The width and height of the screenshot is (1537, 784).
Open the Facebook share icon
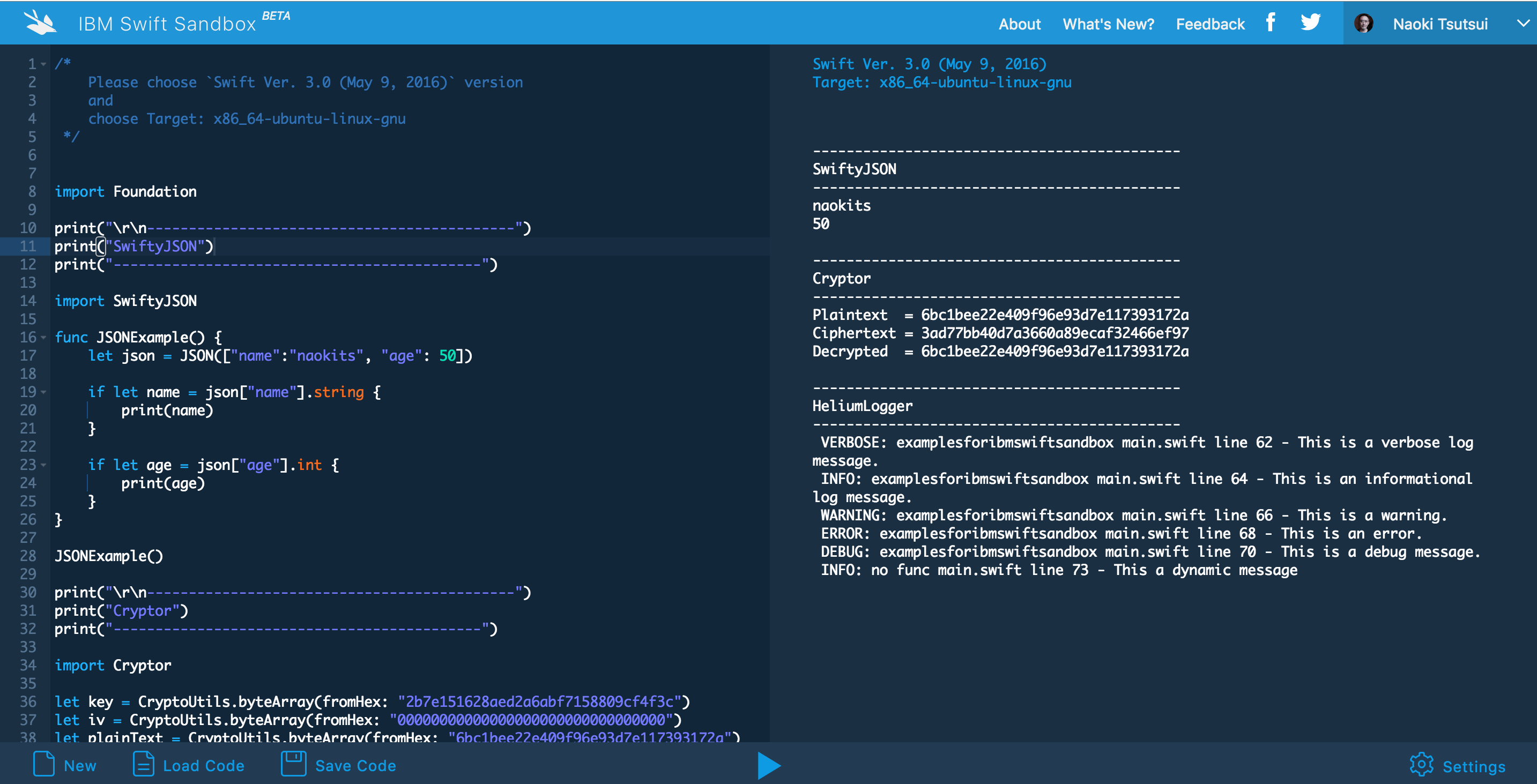point(1271,23)
